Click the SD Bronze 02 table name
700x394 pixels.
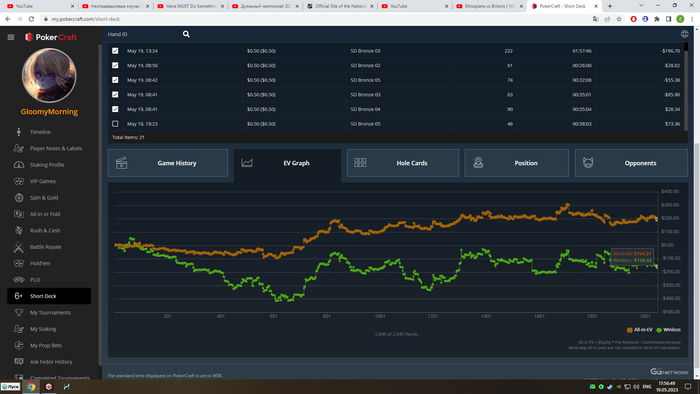[x=365, y=66]
